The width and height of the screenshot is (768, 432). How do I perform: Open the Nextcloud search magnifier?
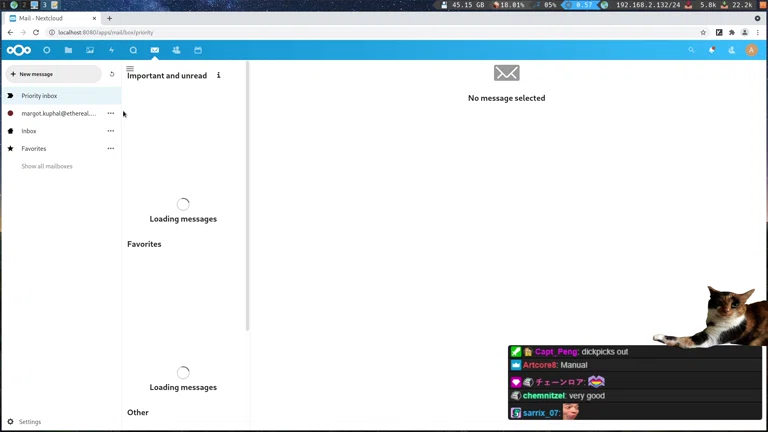click(691, 50)
